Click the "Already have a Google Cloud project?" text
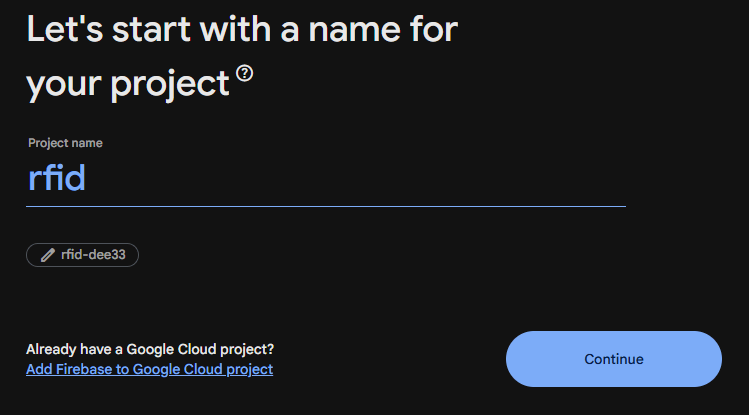The width and height of the screenshot is (749, 415). [x=150, y=349]
